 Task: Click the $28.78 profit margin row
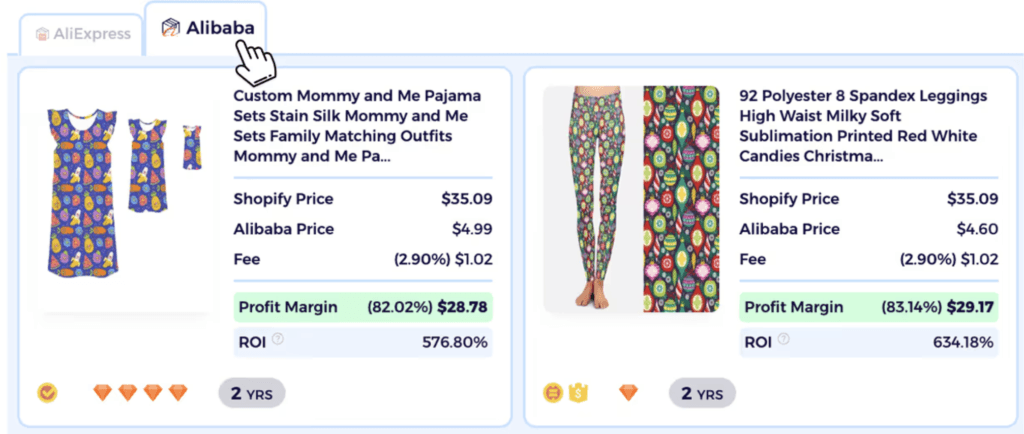pyautogui.click(x=361, y=307)
